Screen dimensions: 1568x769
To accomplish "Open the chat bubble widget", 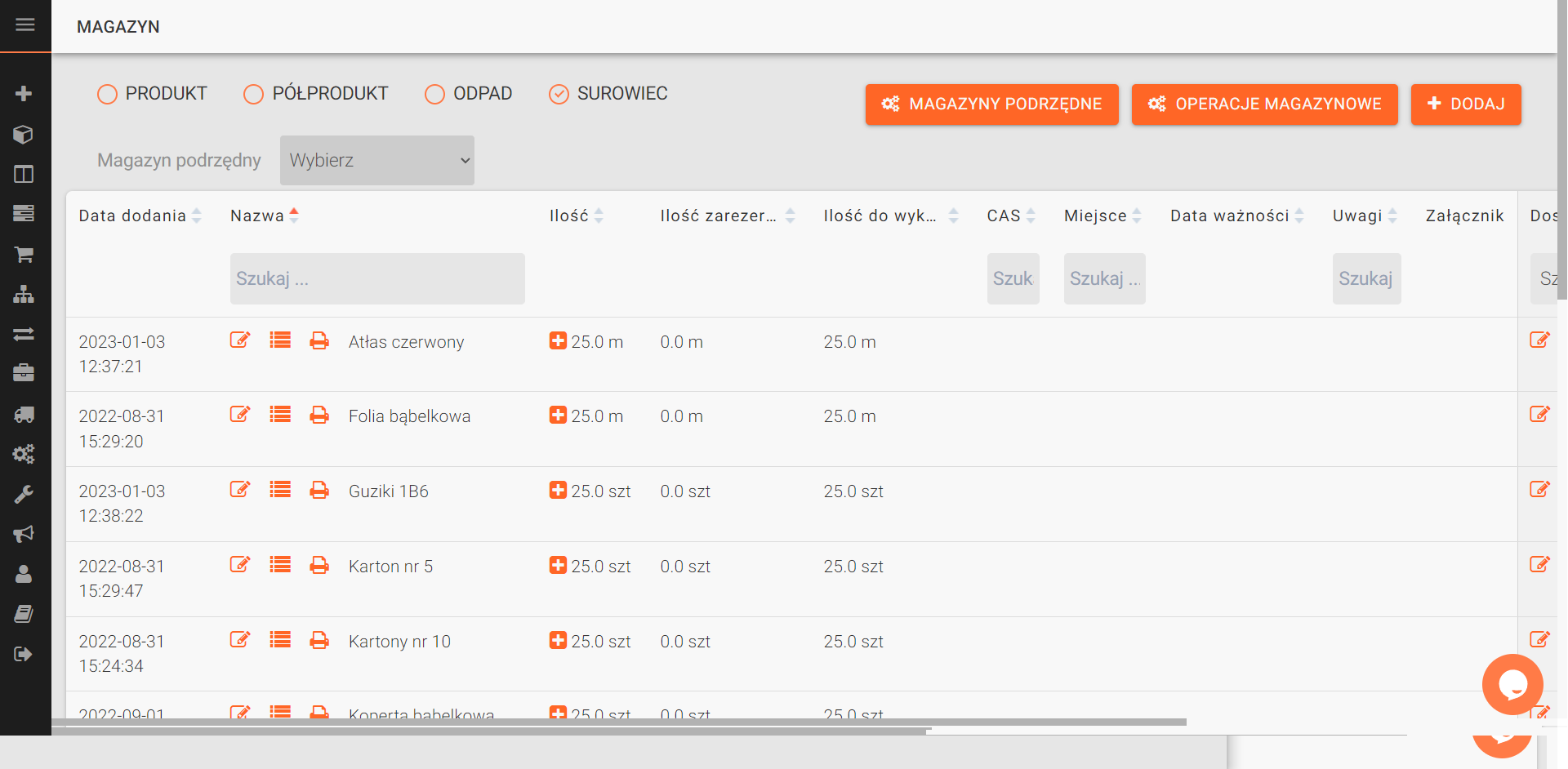I will coord(1512,684).
